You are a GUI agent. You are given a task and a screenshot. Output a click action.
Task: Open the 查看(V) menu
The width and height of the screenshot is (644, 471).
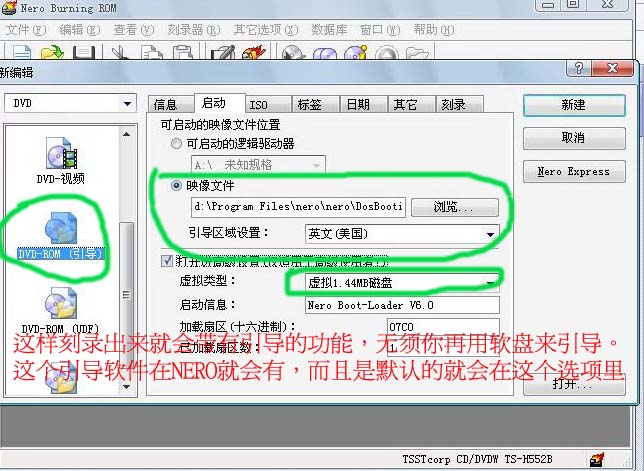(134, 30)
